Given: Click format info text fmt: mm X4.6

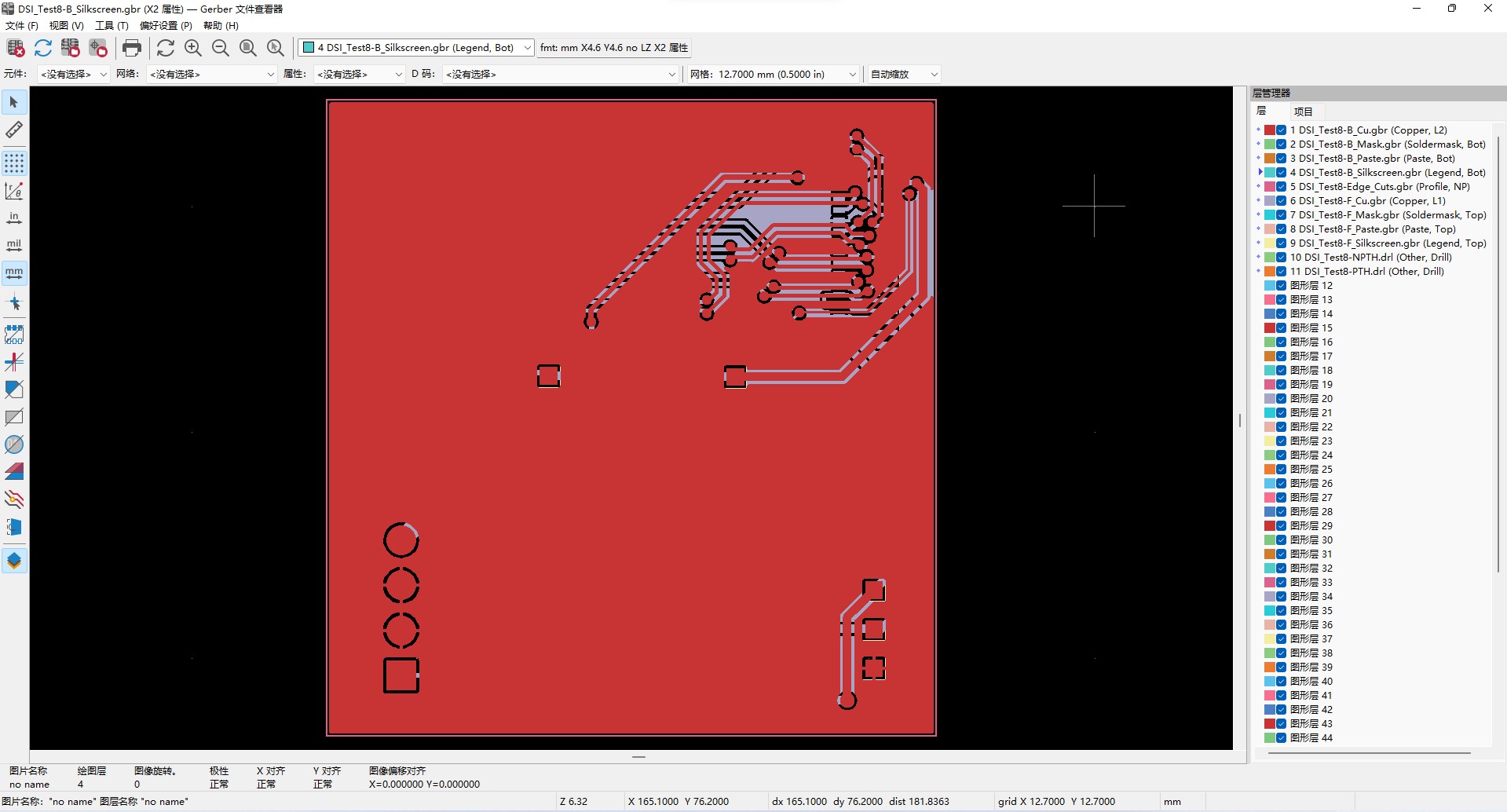Looking at the screenshot, I should 614,48.
